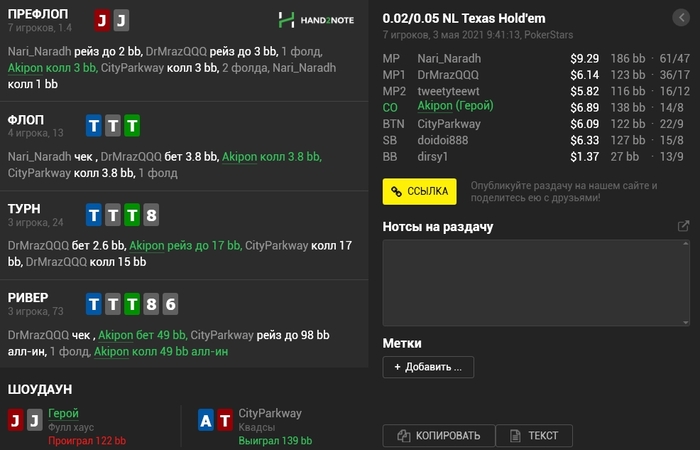The height and width of the screenshot is (450, 700).
Task: Click the green T card on flop
Action: click(131, 126)
